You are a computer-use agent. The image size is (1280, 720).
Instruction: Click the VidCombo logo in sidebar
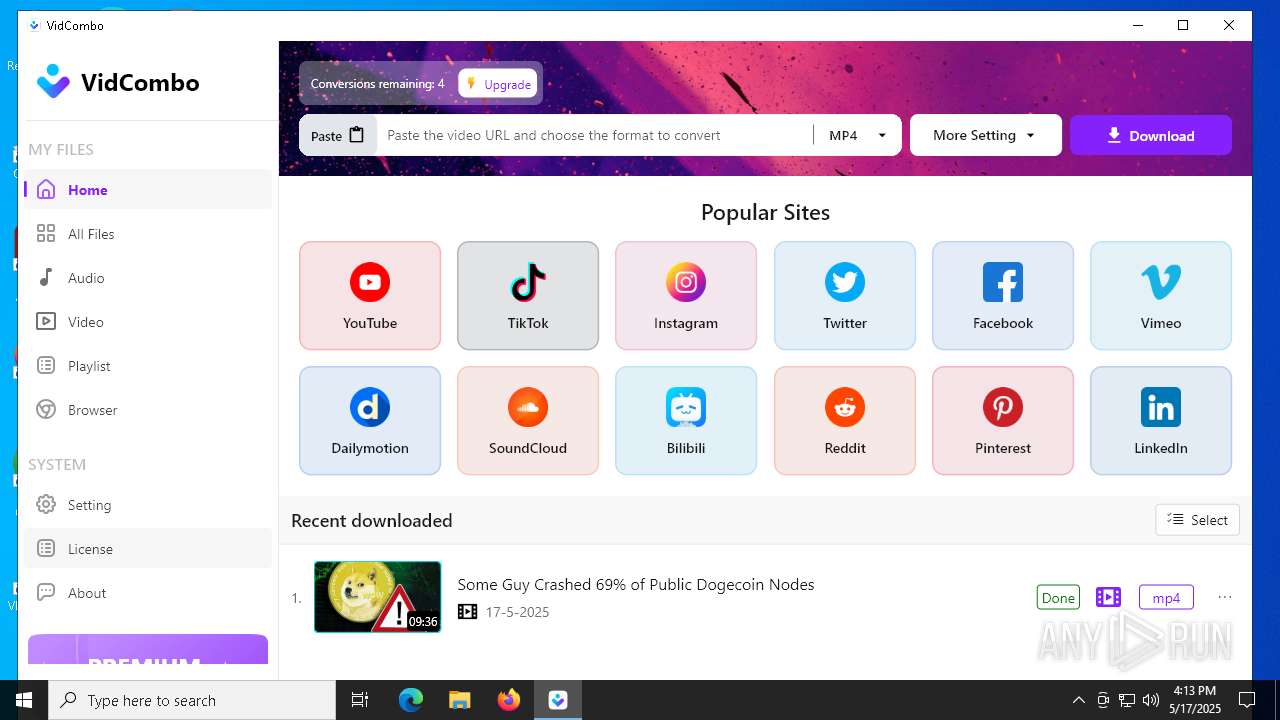point(118,82)
